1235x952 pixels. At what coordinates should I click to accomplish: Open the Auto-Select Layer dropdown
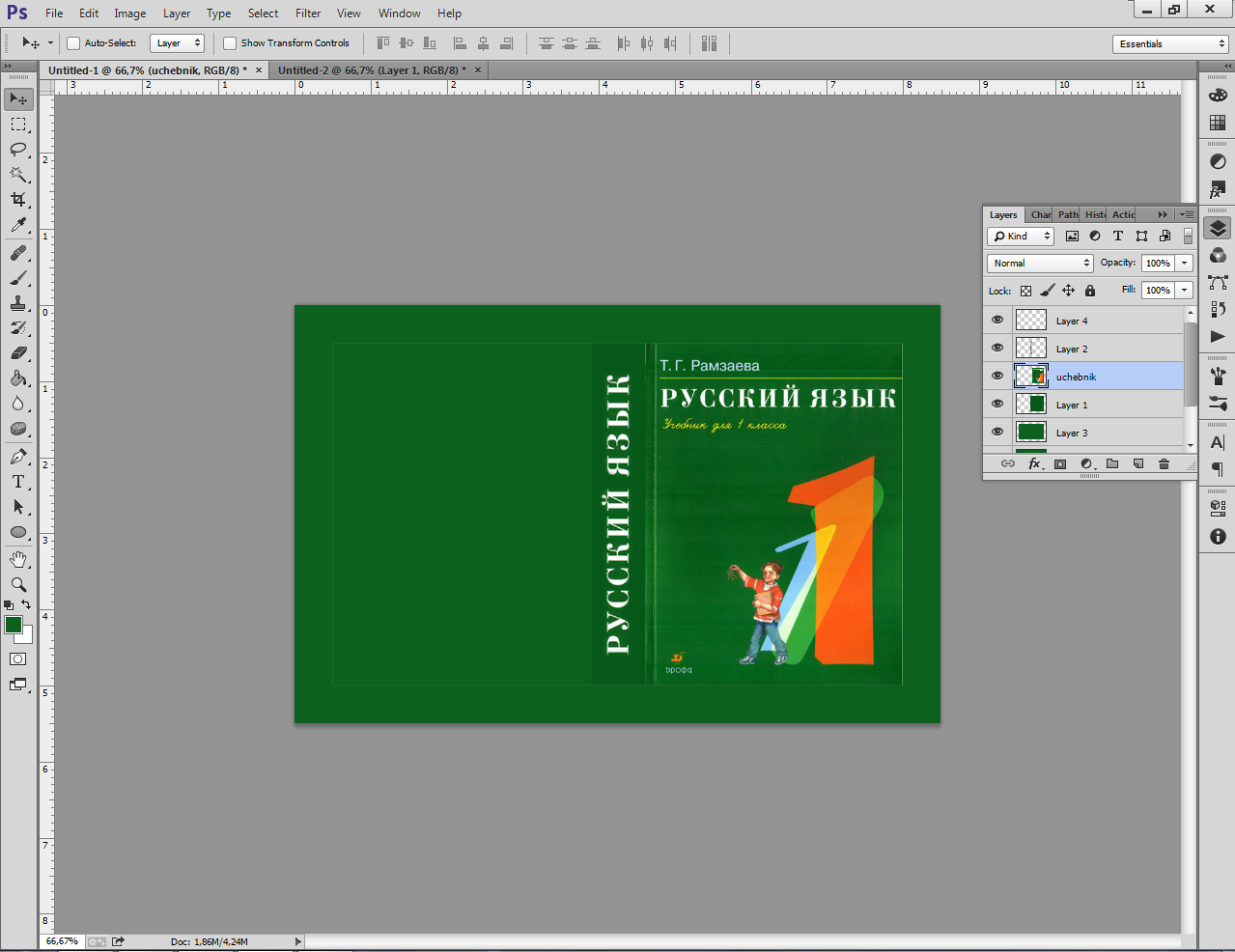pyautogui.click(x=178, y=43)
